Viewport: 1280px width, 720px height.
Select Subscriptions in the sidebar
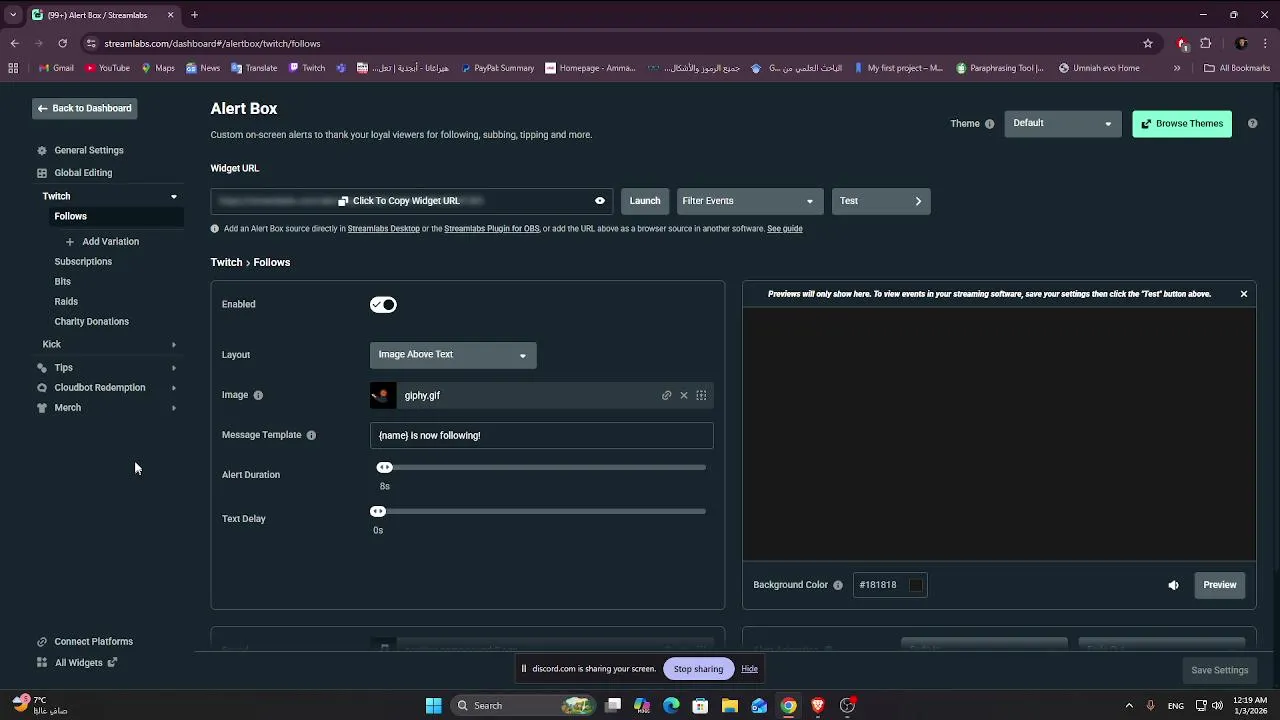coord(83,262)
